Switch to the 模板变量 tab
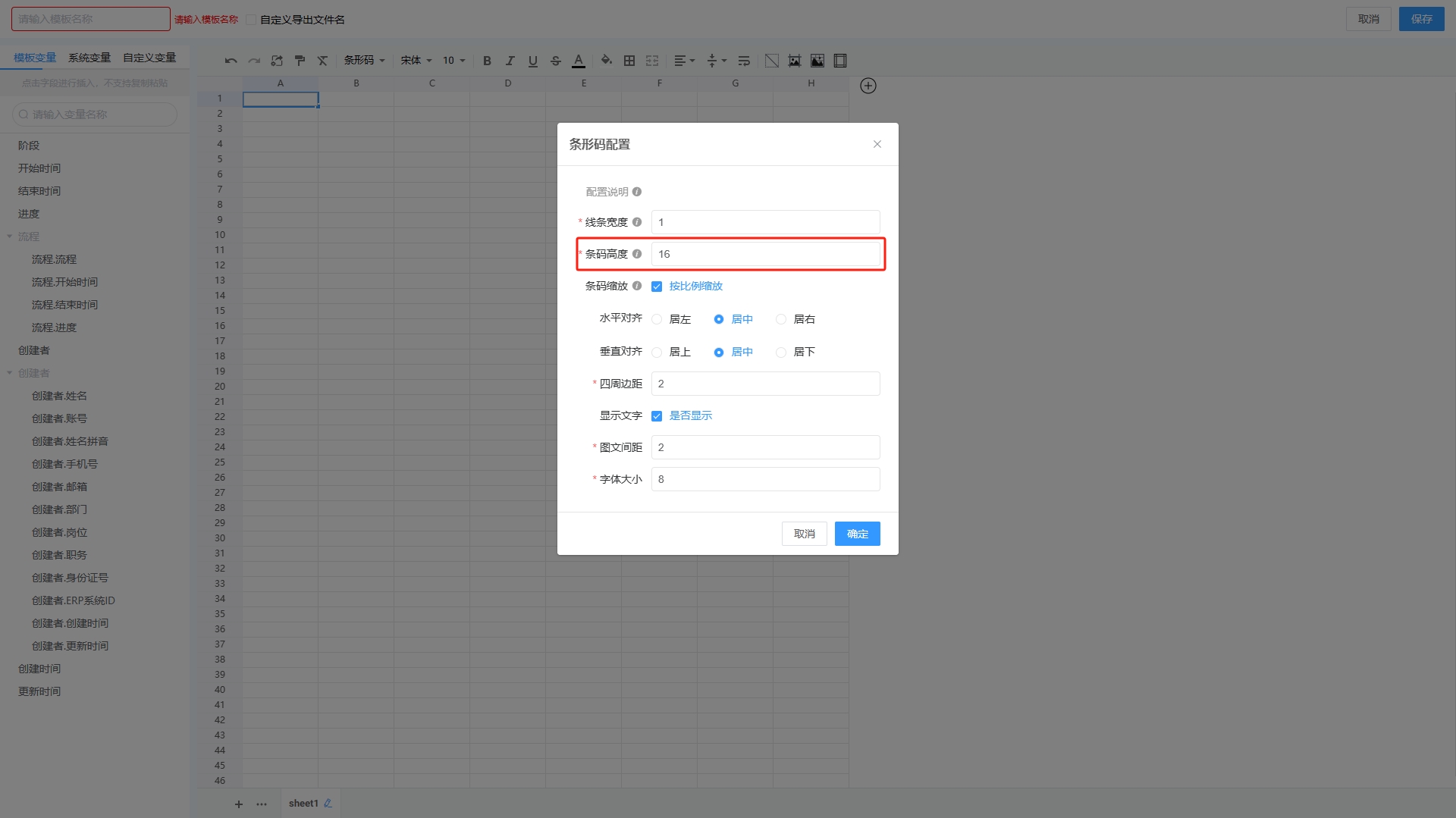 [x=35, y=58]
